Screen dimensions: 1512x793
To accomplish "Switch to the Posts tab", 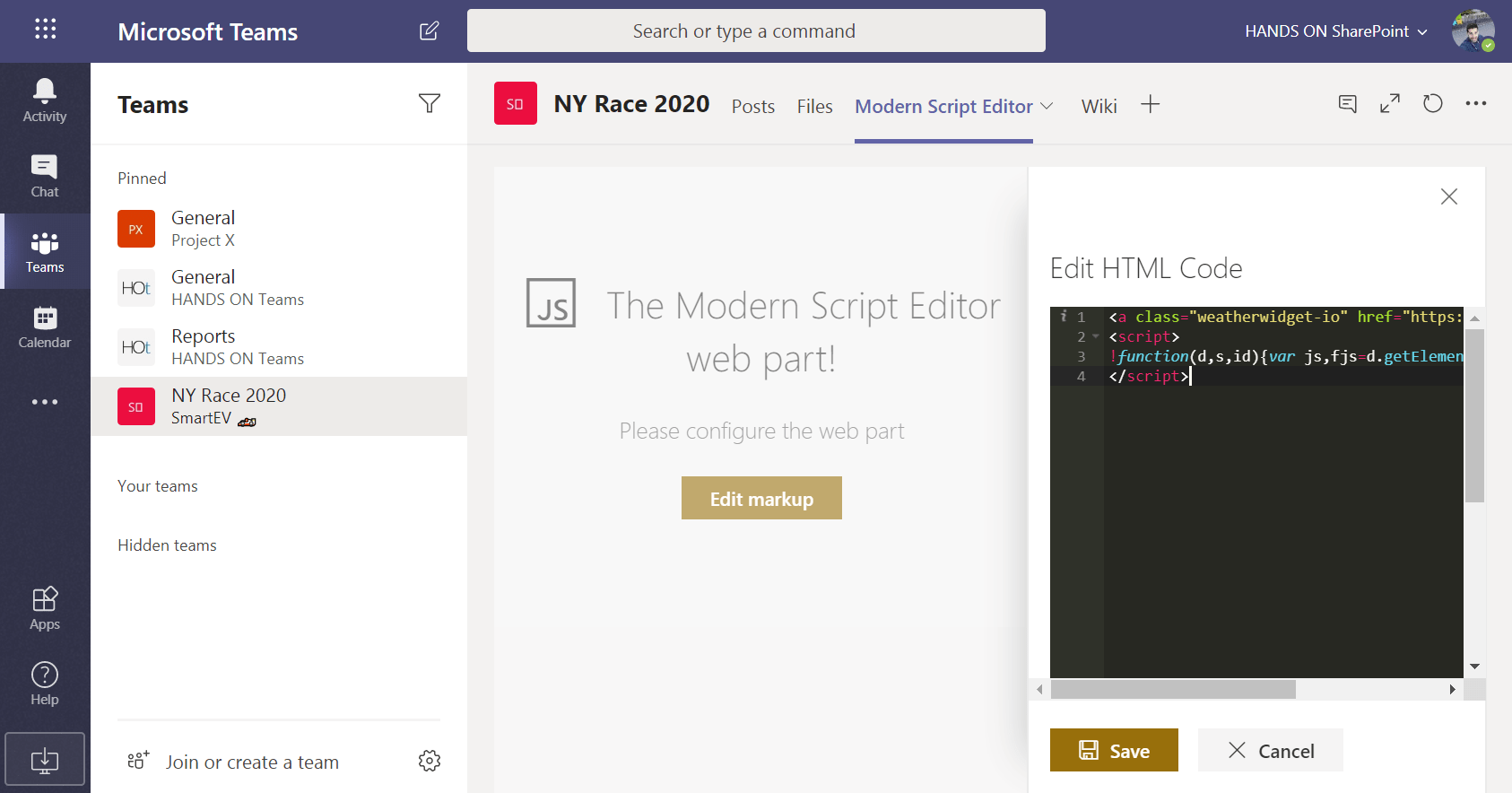I will (x=753, y=106).
